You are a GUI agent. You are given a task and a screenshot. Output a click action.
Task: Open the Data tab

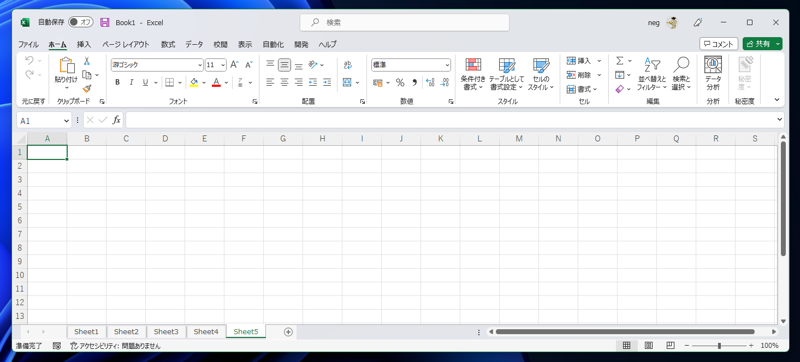click(x=194, y=44)
